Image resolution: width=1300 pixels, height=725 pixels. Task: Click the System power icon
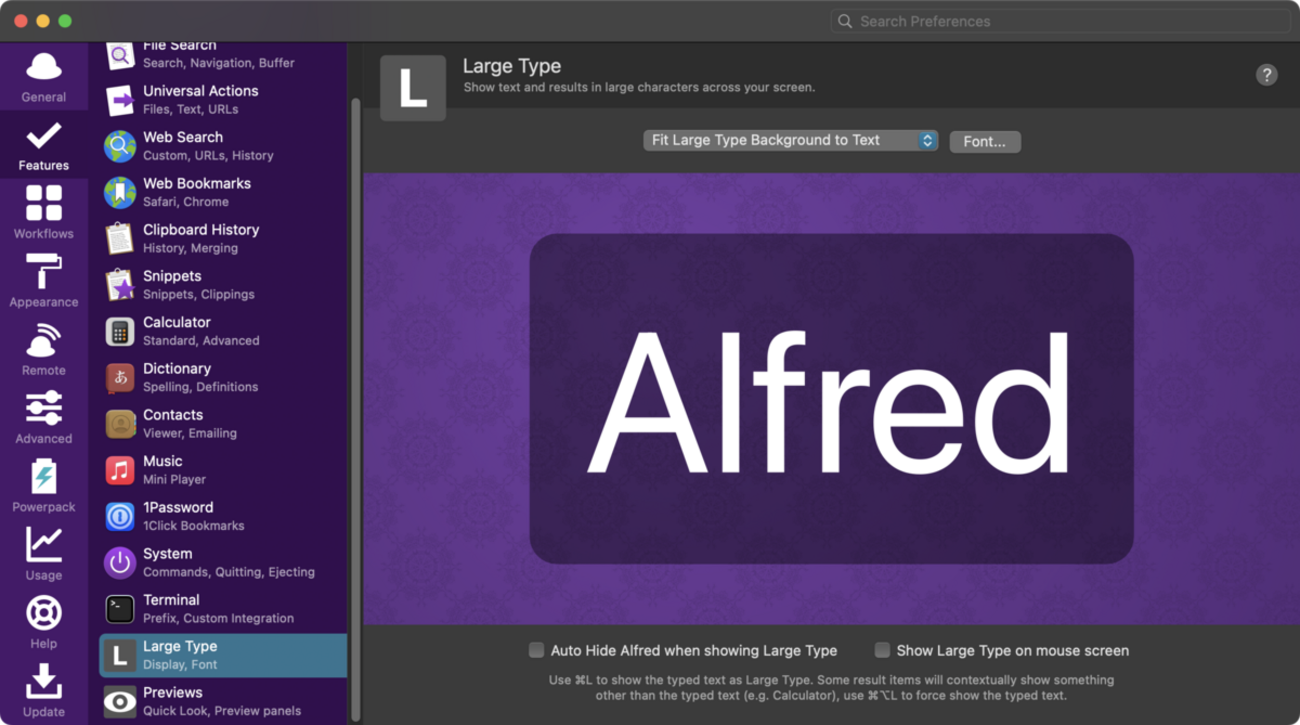tap(120, 562)
